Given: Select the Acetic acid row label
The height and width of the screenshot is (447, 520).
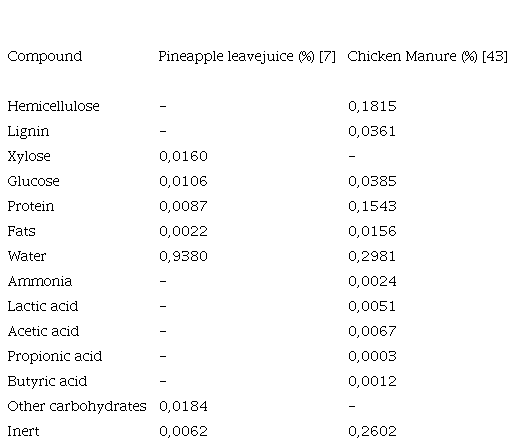Looking at the screenshot, I should coord(43,331).
